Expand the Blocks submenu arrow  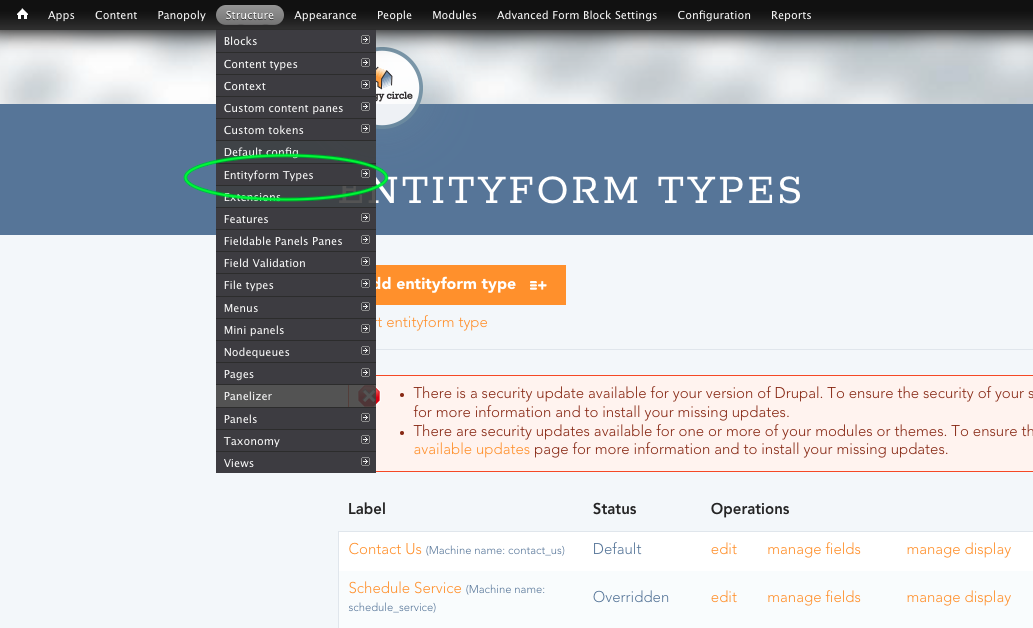coord(365,40)
